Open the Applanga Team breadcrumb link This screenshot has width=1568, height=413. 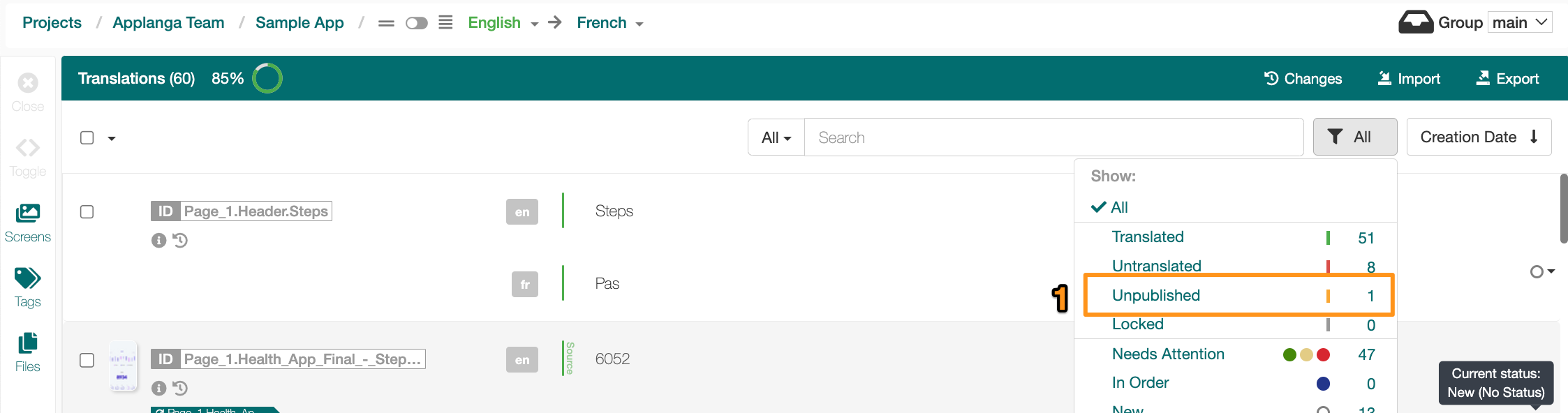[168, 22]
